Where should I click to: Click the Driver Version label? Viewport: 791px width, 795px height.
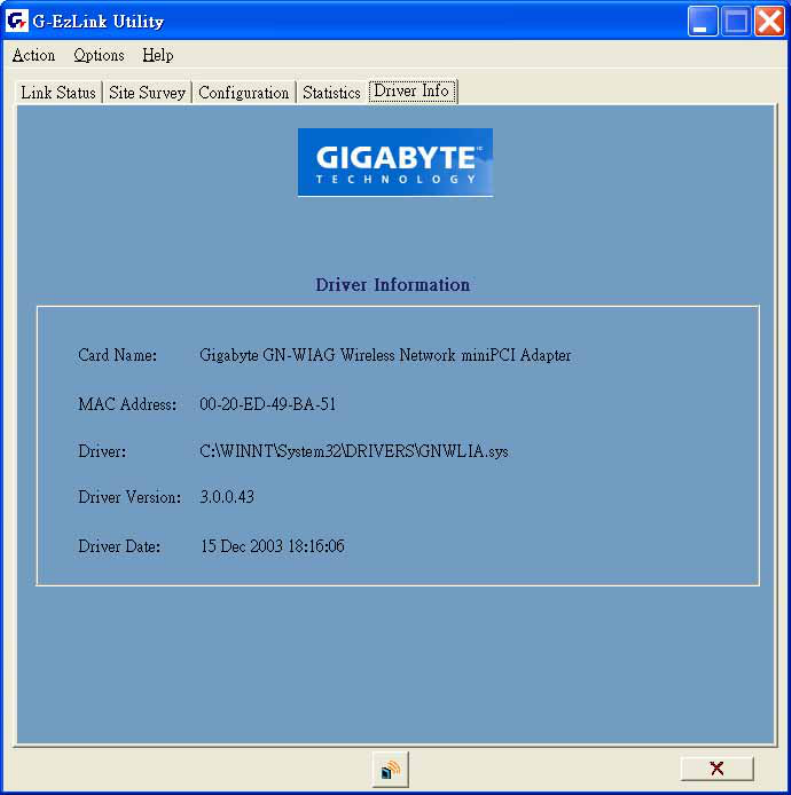point(129,497)
